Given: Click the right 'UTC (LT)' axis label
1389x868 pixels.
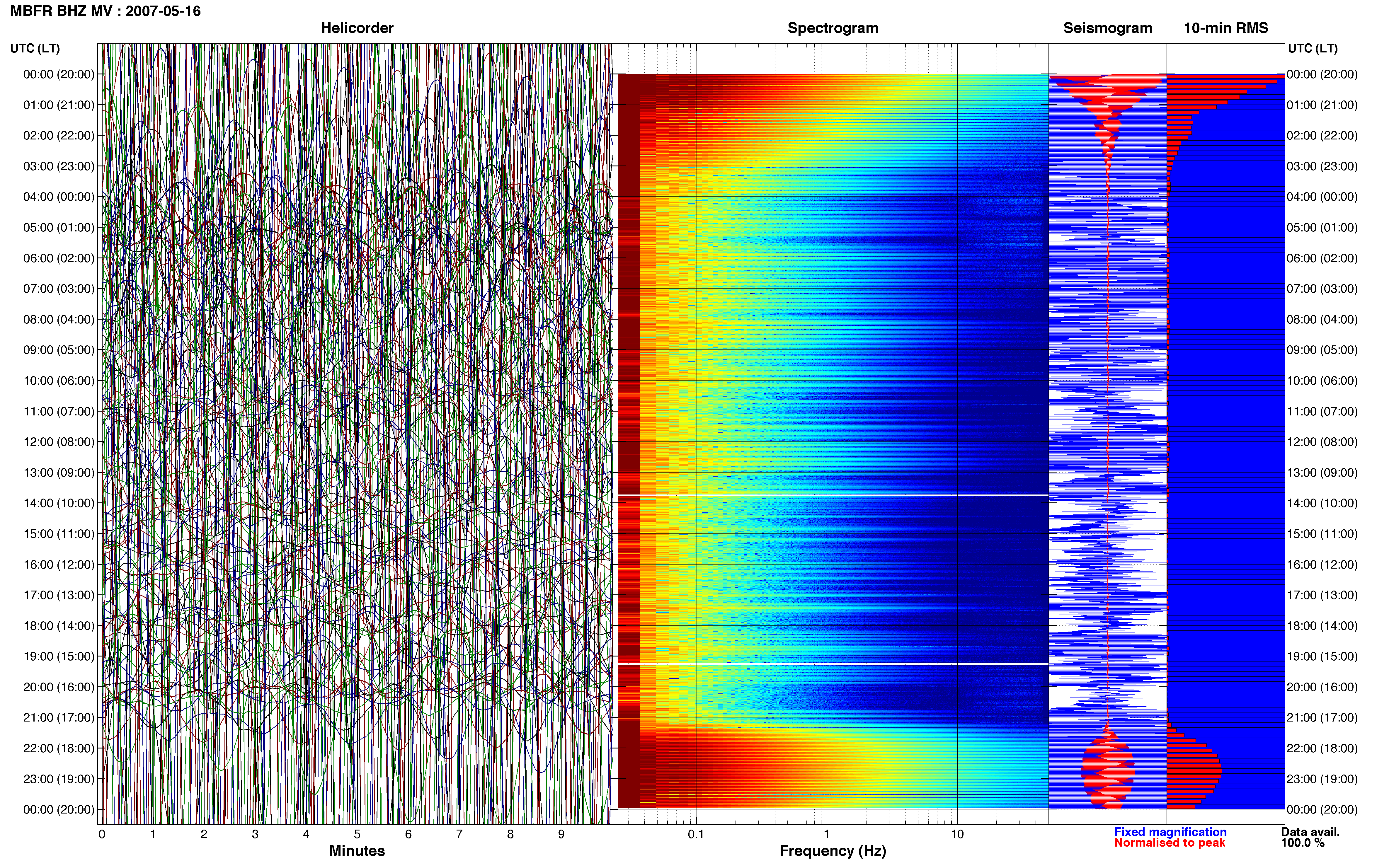Looking at the screenshot, I should (x=1313, y=48).
